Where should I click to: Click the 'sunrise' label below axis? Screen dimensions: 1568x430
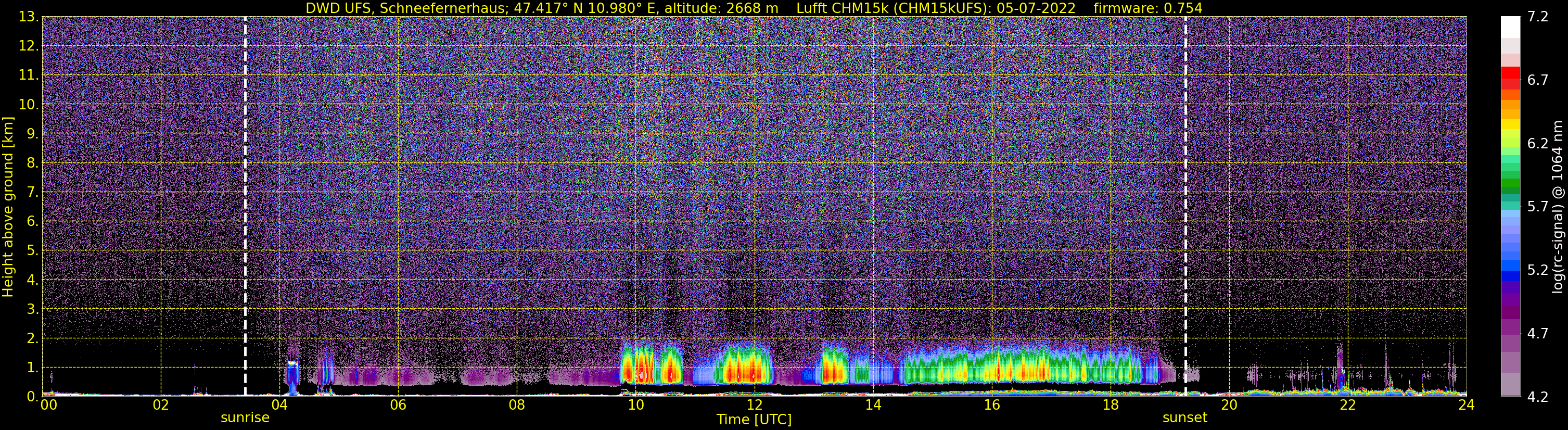click(x=245, y=418)
